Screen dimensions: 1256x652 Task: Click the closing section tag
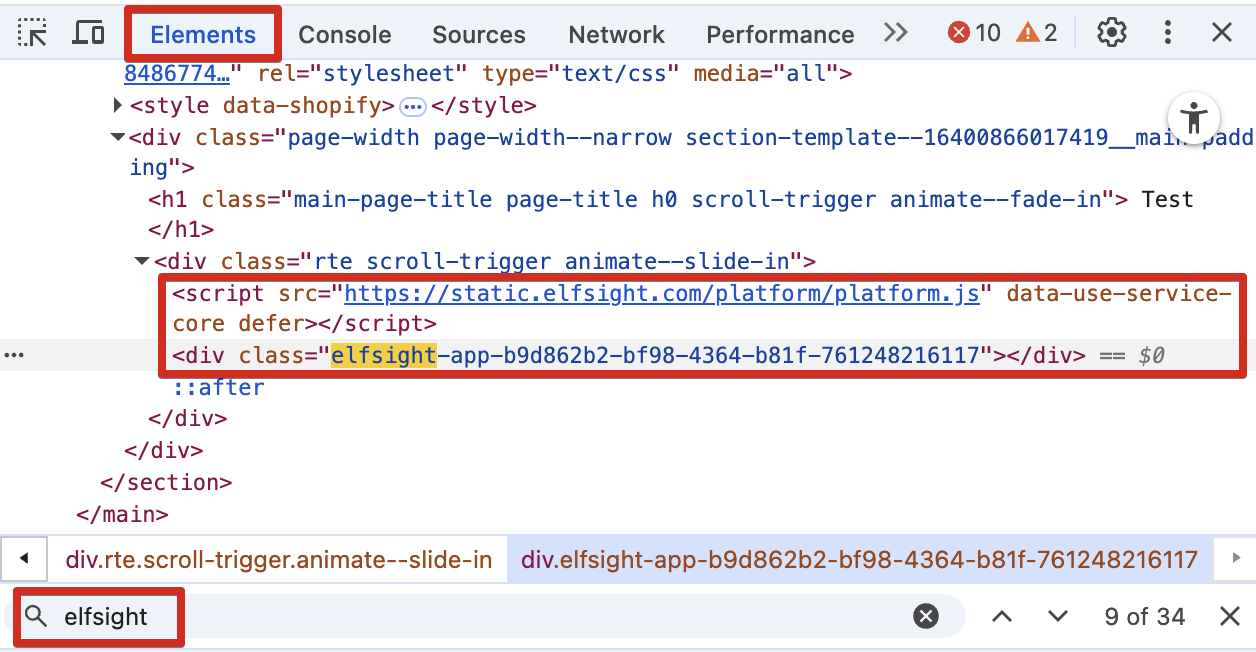[x=166, y=482]
